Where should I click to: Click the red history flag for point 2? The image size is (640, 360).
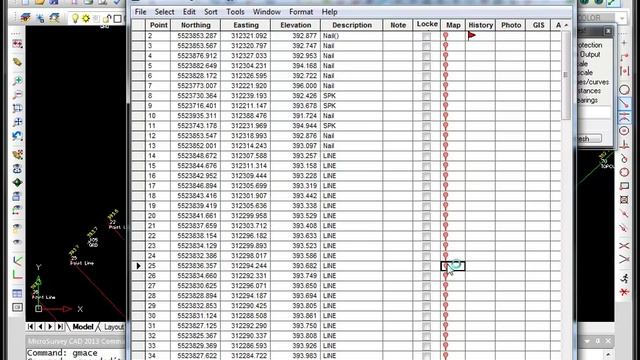tap(471, 36)
